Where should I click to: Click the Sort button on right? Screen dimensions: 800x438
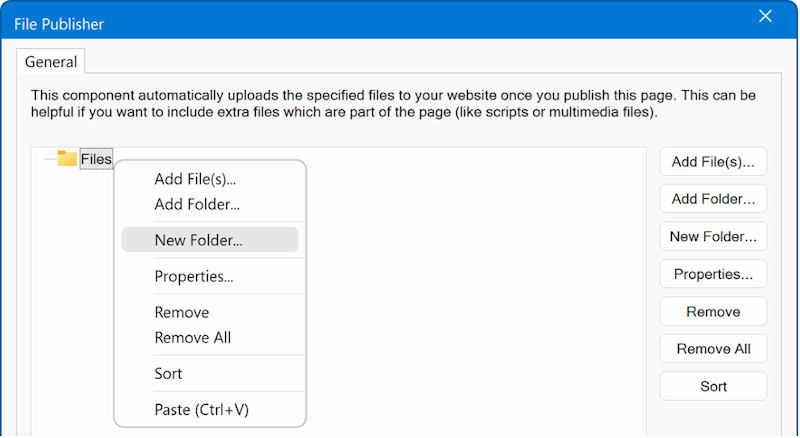[713, 386]
